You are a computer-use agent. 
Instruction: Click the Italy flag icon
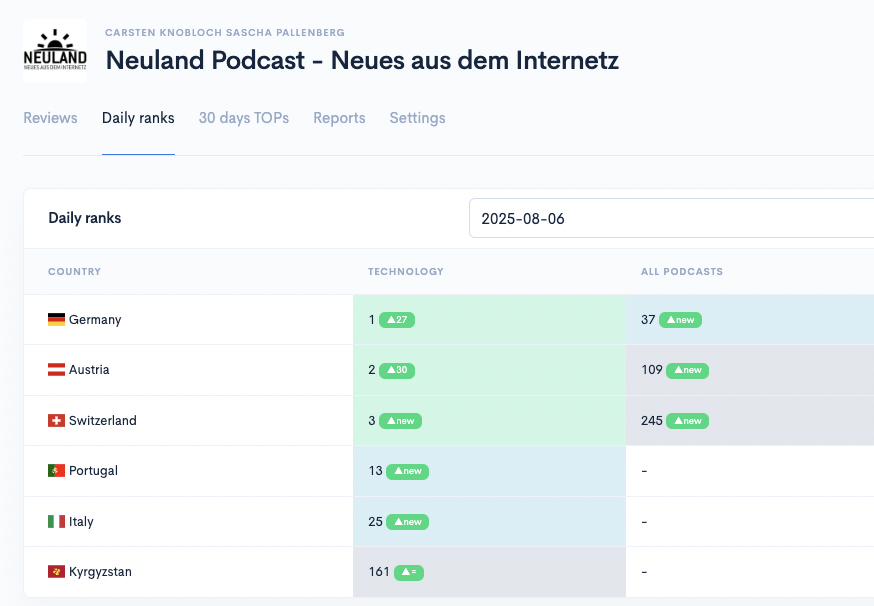point(56,521)
